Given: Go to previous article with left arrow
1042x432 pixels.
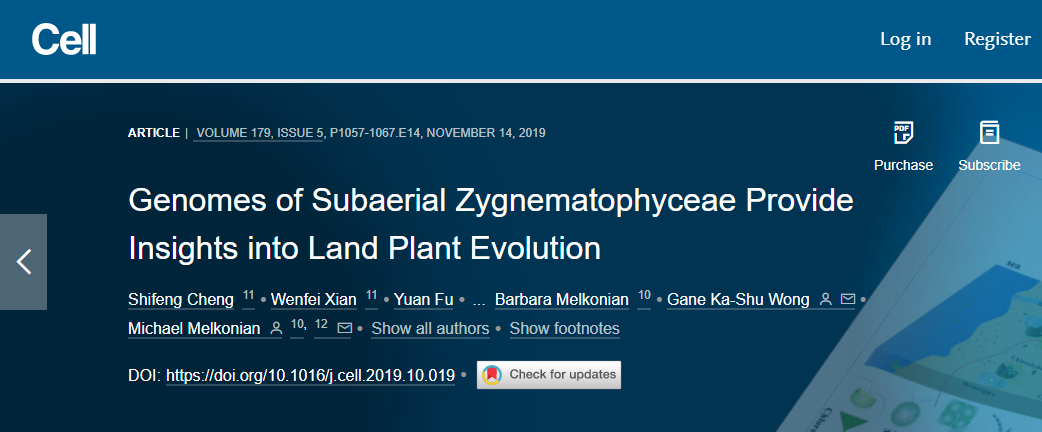Looking at the screenshot, I should click(23, 262).
